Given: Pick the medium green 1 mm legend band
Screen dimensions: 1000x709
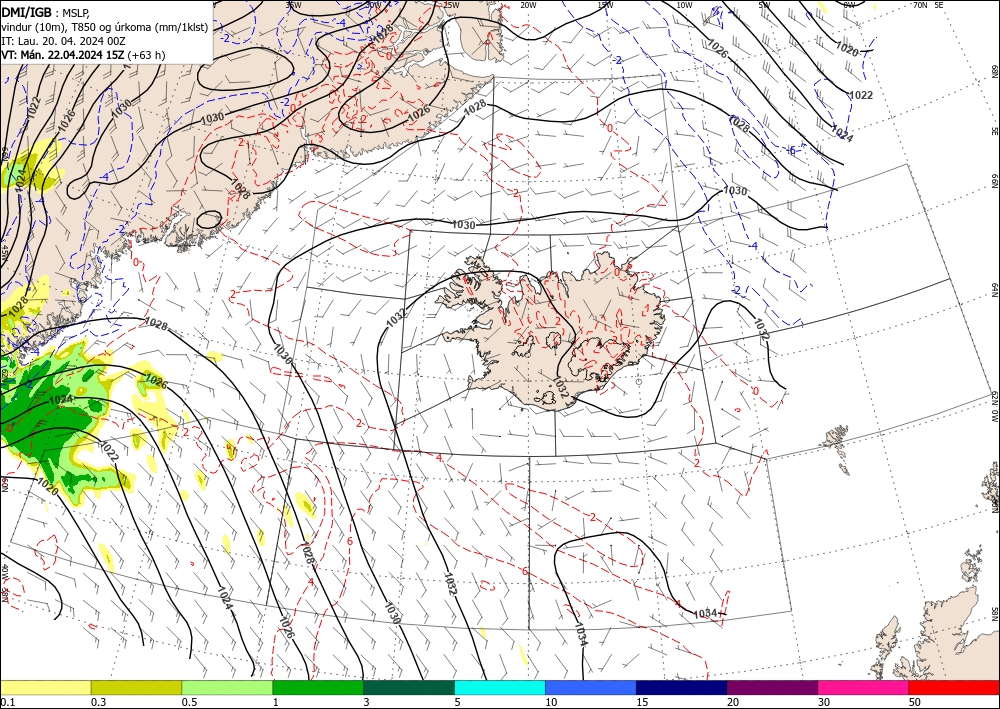Looking at the screenshot, I should click(318, 687).
